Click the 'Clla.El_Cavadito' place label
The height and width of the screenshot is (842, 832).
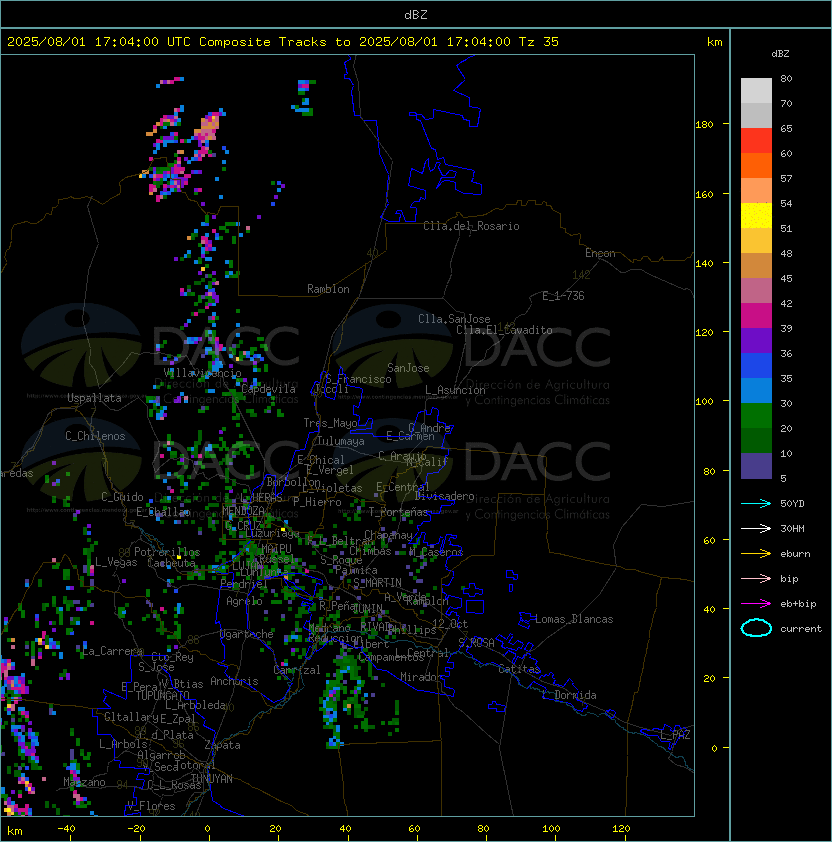point(504,330)
